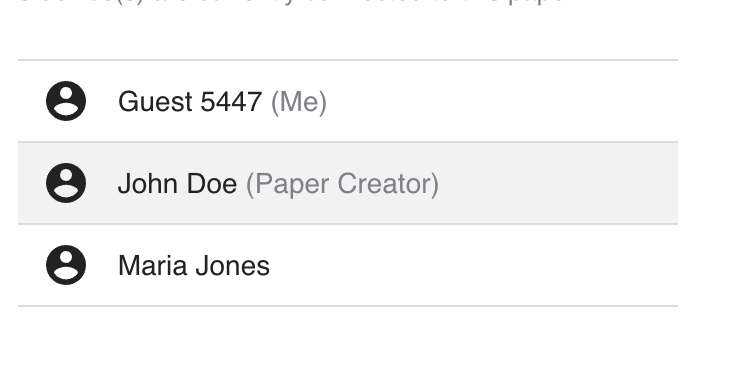Click John Doe's avatar icon
The height and width of the screenshot is (384, 730).
66,183
